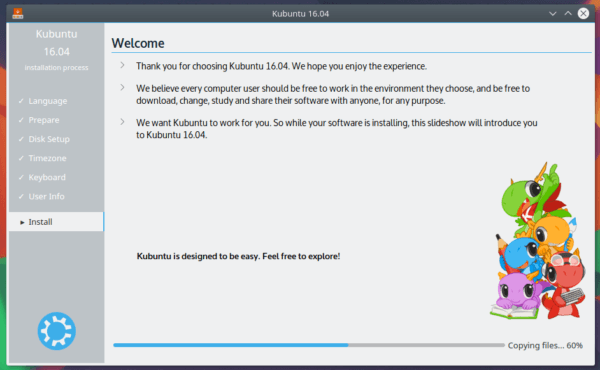600x370 pixels.
Task: Click the Copying files progress bar
Action: 309,345
